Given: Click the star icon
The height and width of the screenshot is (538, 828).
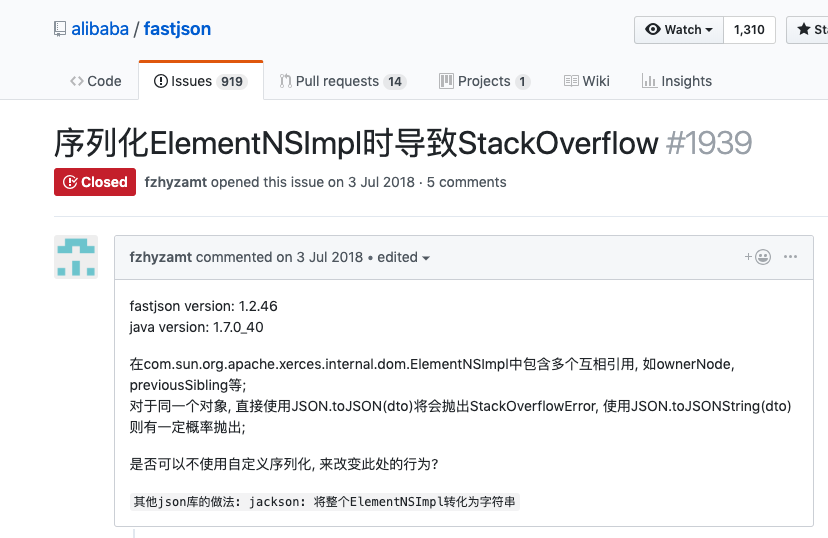Looking at the screenshot, I should [x=804, y=29].
